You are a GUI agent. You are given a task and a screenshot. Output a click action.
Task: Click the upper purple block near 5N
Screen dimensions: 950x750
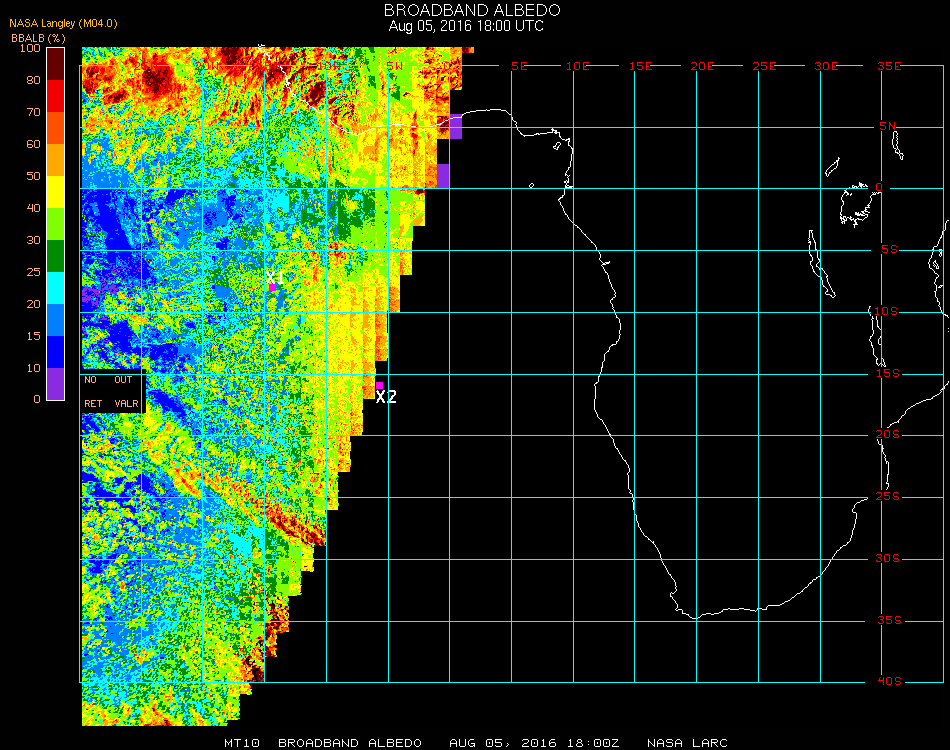pos(455,126)
